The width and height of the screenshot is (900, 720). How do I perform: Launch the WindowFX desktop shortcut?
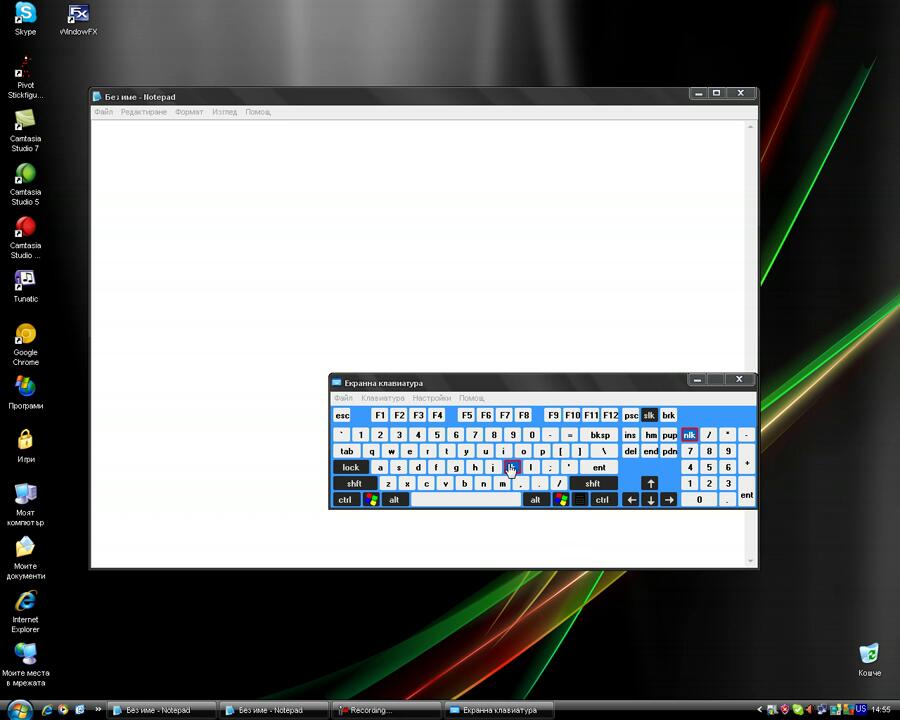click(x=77, y=15)
